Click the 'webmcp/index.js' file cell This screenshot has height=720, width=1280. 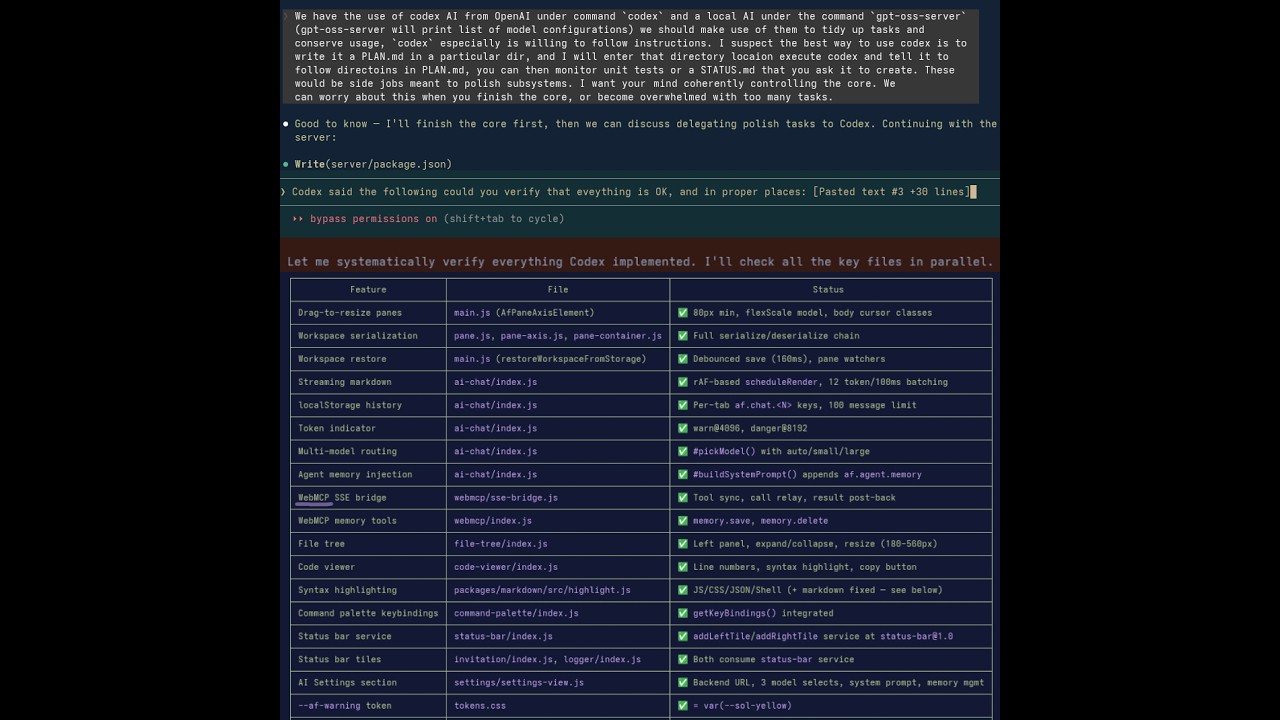click(558, 520)
